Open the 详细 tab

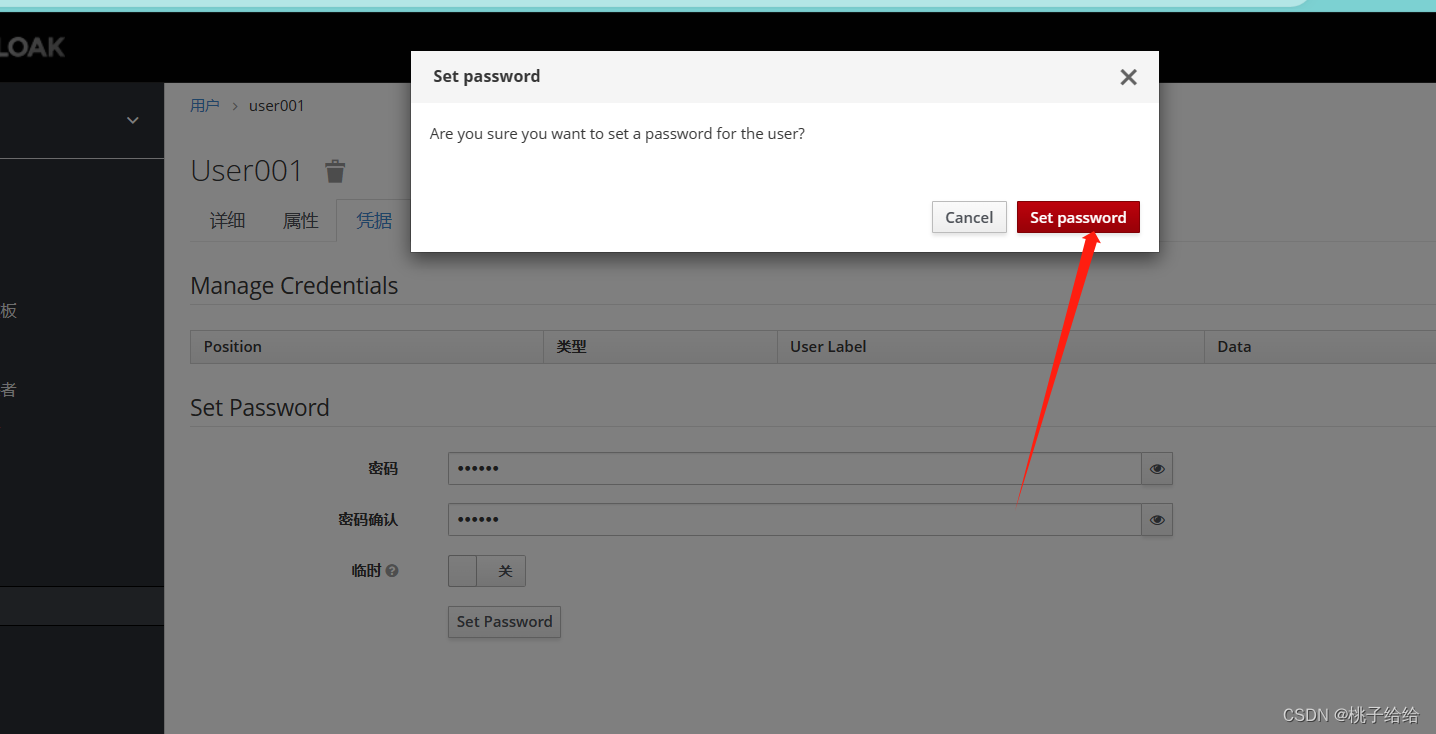(x=227, y=220)
